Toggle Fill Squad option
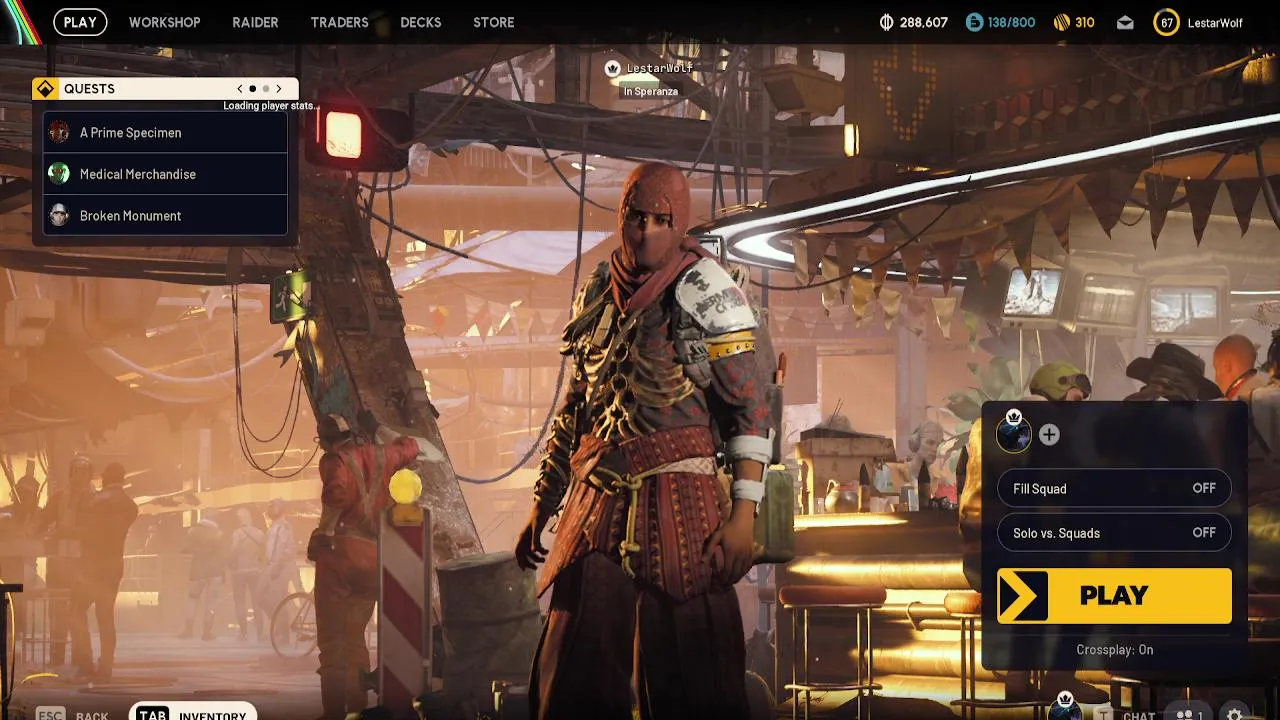 [1114, 489]
